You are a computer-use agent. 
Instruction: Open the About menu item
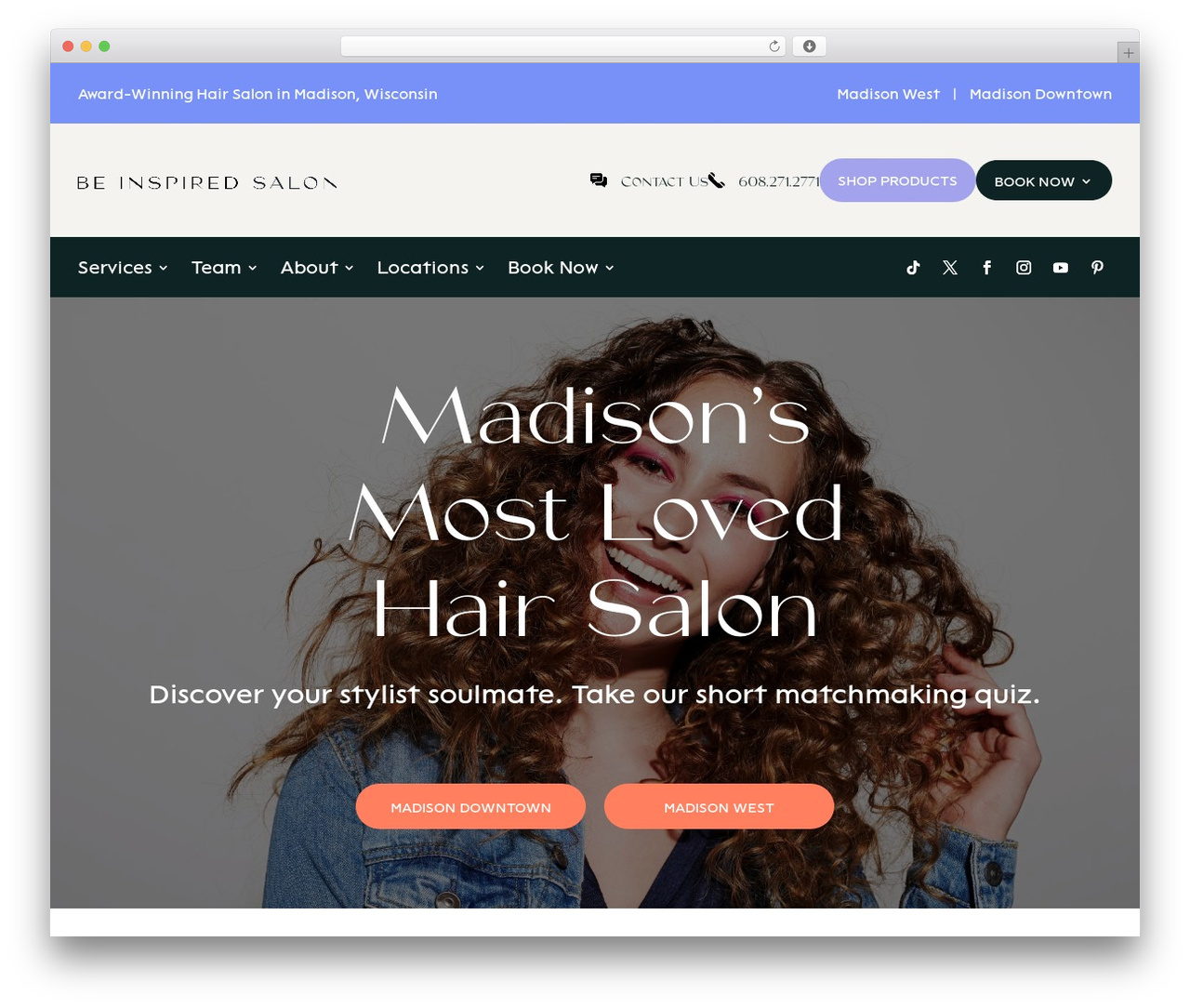(317, 268)
